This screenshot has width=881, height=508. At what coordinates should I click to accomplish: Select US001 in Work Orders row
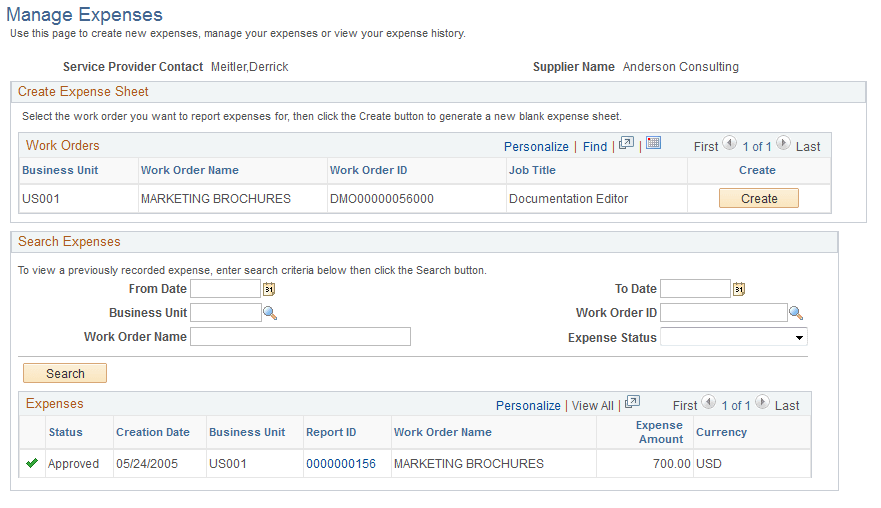[40, 199]
